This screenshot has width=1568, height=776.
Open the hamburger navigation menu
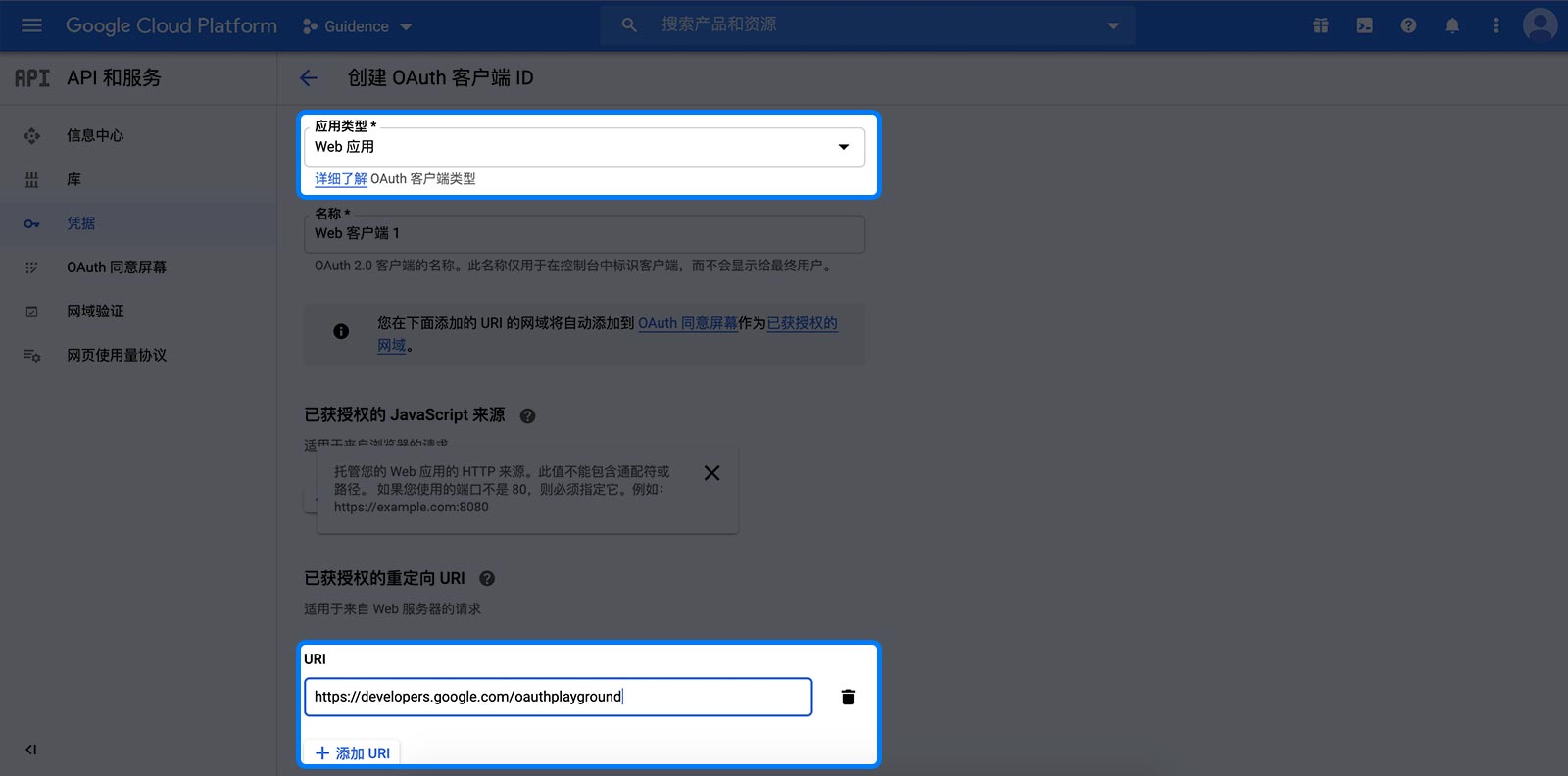(x=31, y=25)
